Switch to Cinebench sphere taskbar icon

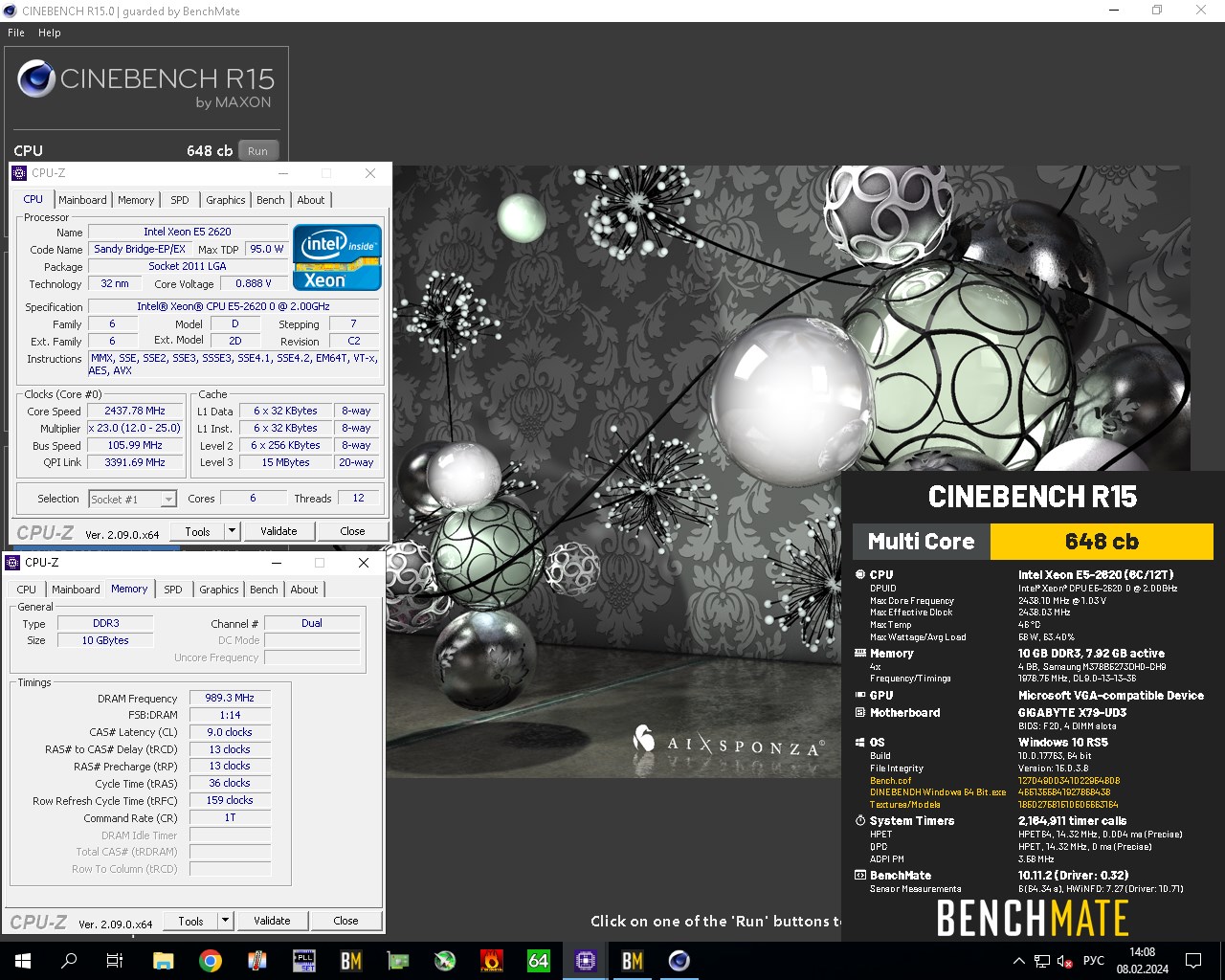pos(679,961)
